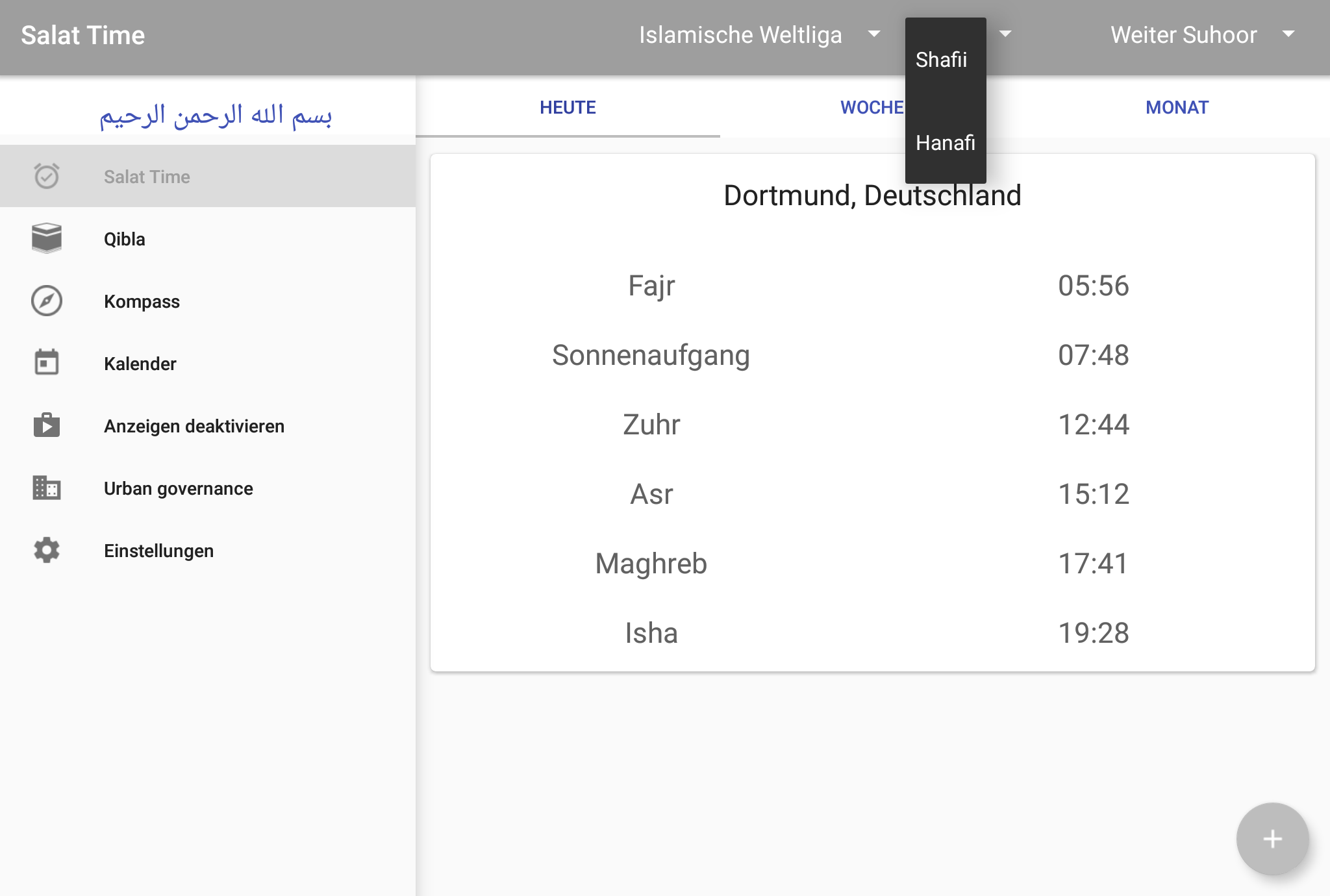Click the Einstellungen gear icon

click(47, 550)
